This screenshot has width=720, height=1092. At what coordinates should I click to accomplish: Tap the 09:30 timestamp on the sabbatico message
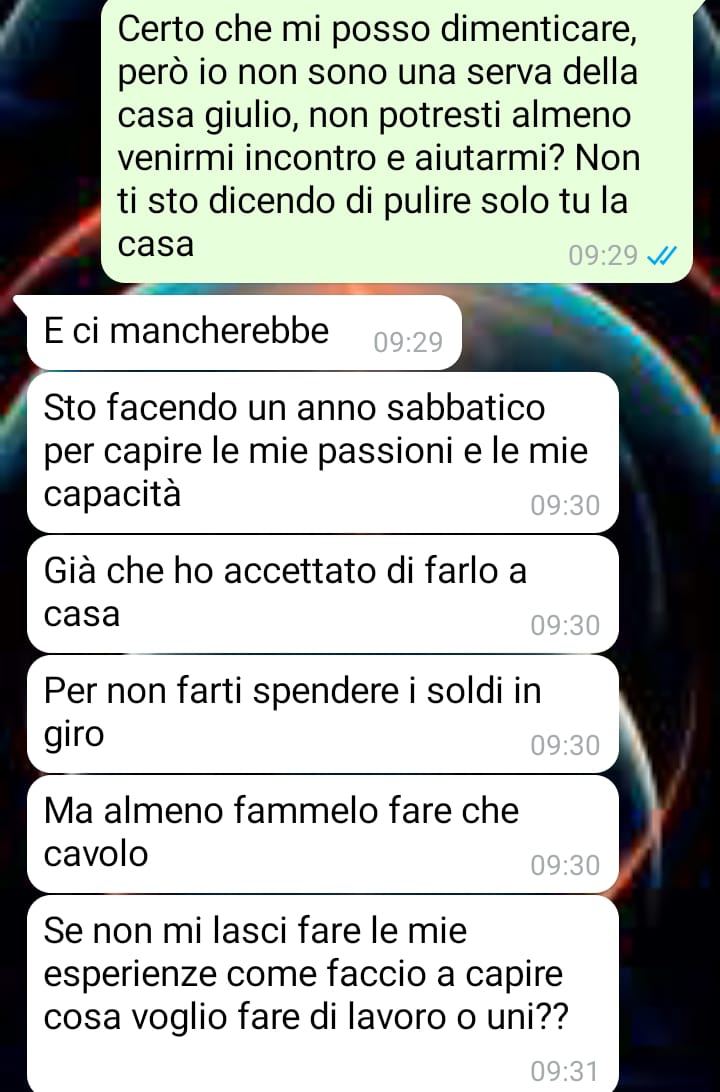point(565,506)
